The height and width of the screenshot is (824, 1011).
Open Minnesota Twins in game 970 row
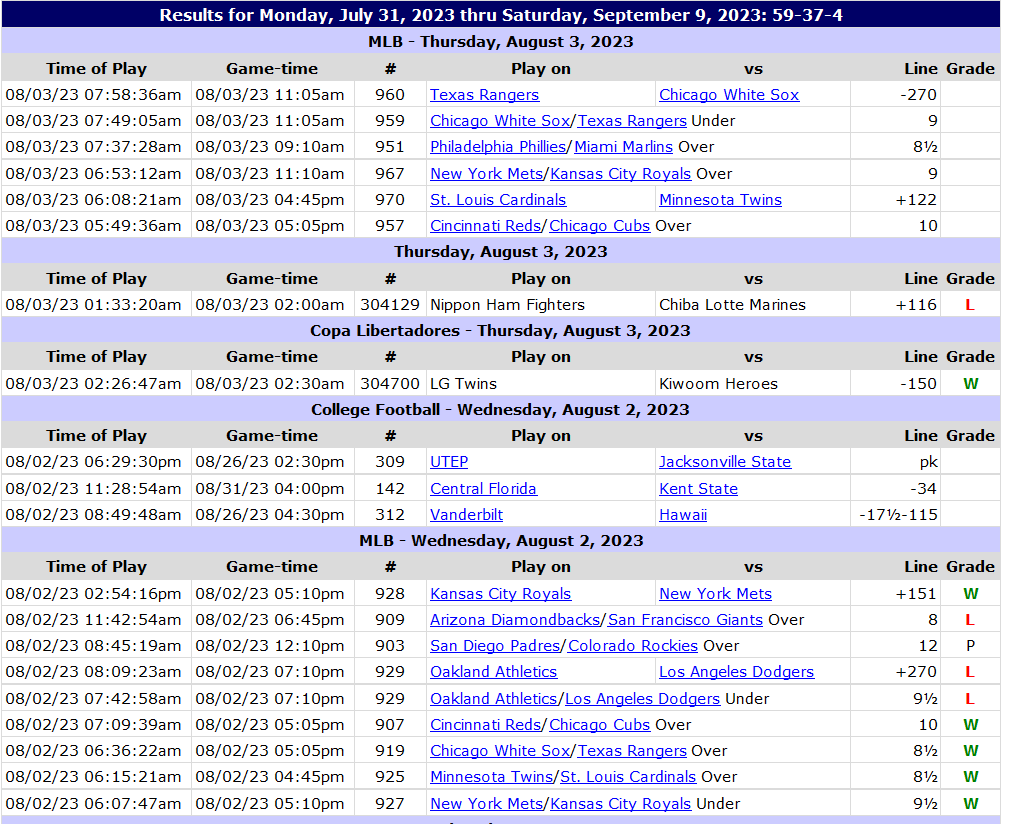click(720, 200)
